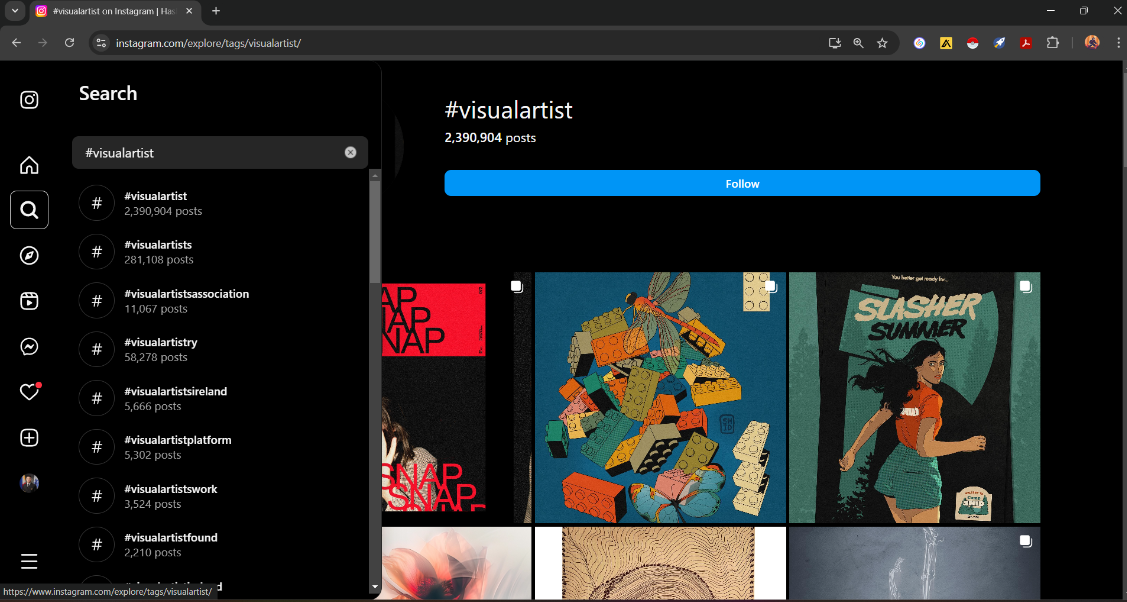Screen dimensions: 1127x602
Task: Open Chrome Extensions puzzle icon
Action: pyautogui.click(x=1052, y=43)
